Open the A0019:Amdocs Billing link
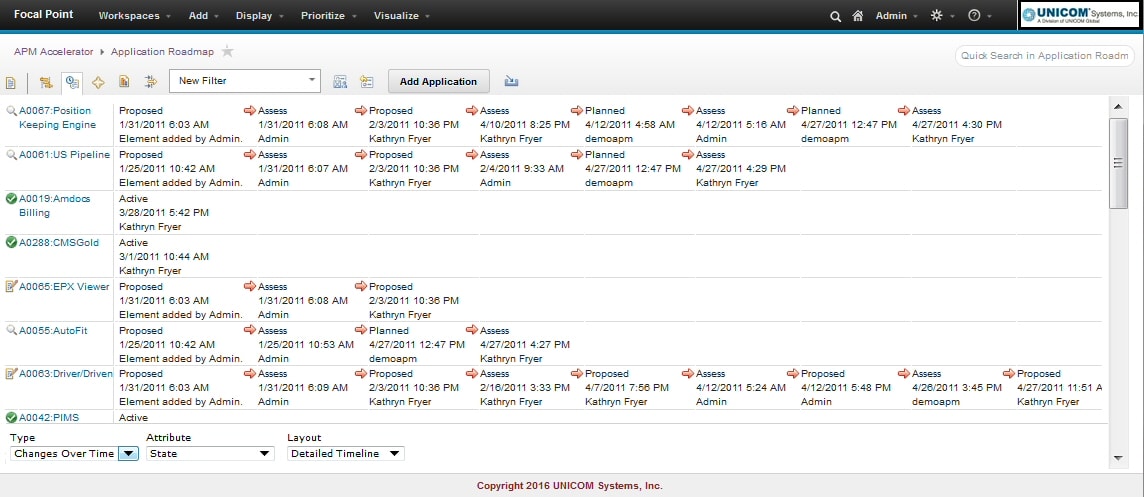 (55, 206)
